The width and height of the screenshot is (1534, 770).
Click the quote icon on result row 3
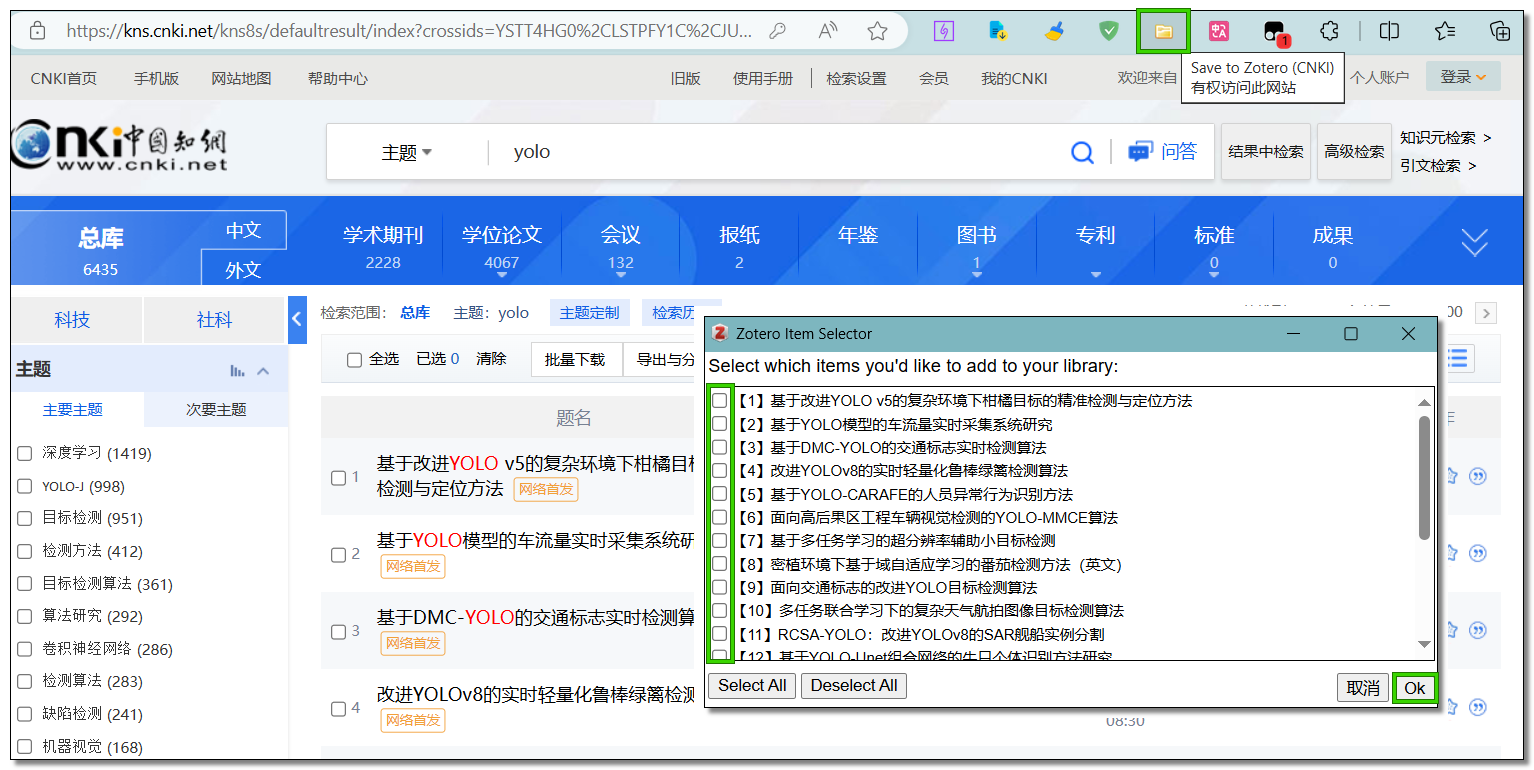(1478, 631)
